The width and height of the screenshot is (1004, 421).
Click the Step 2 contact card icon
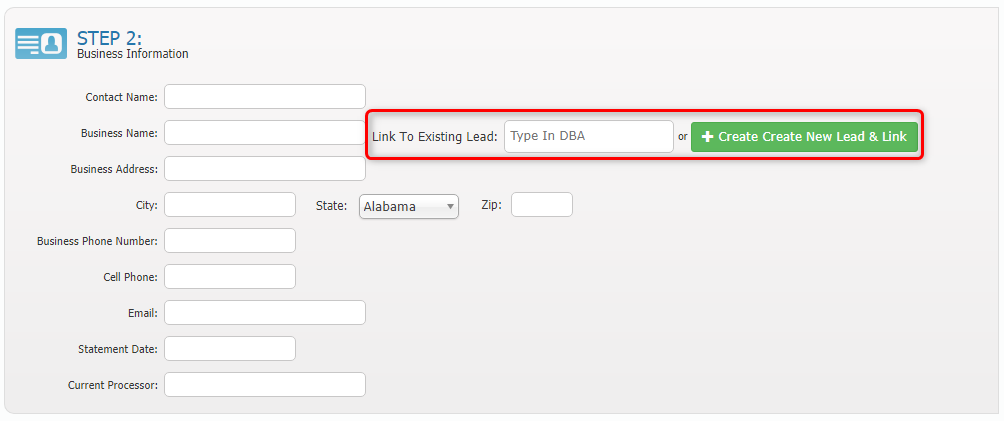pos(41,43)
